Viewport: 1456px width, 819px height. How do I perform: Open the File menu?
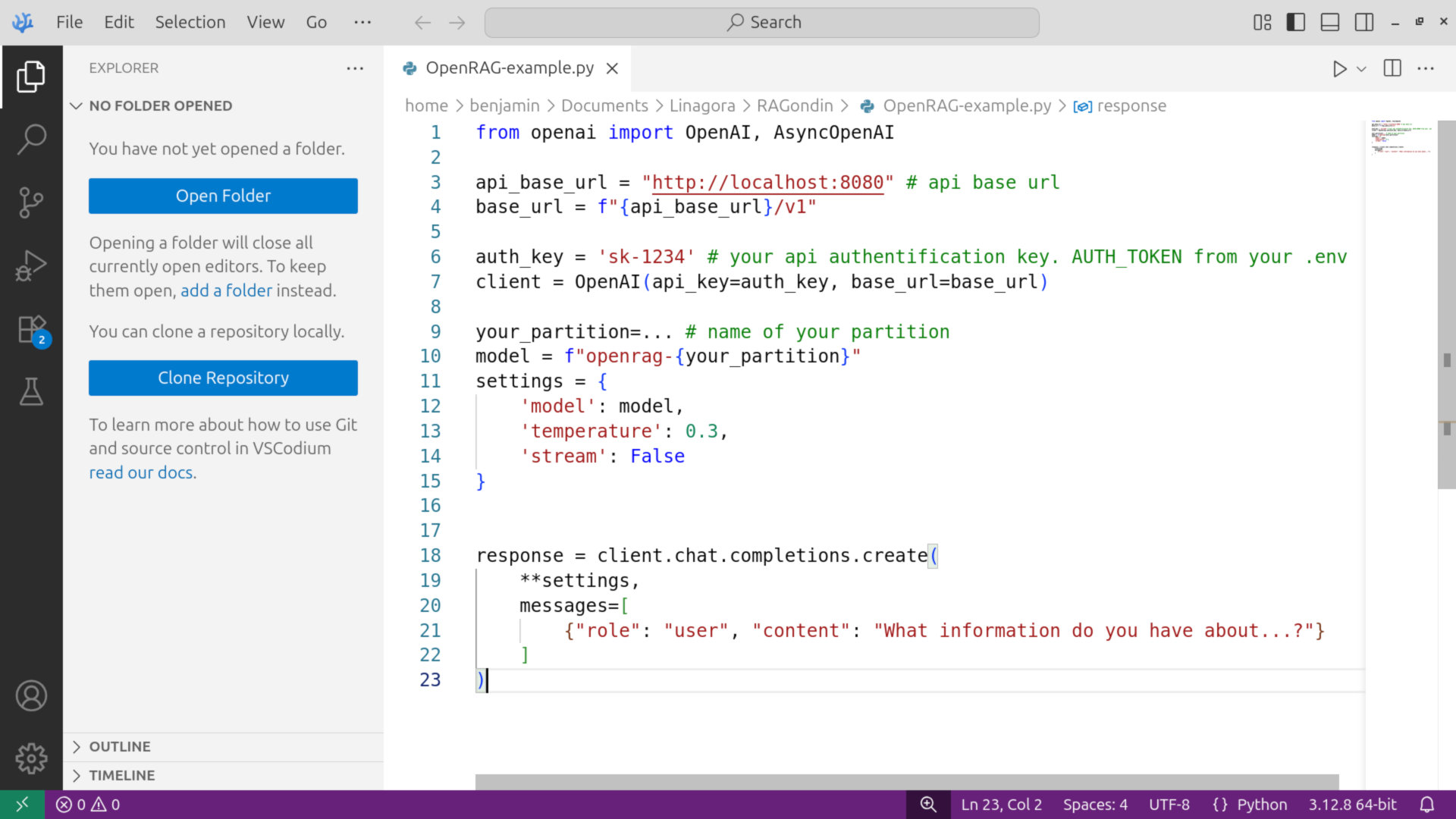pyautogui.click(x=69, y=23)
